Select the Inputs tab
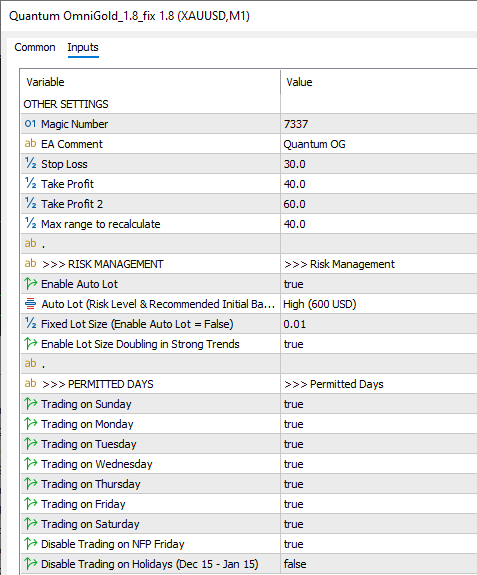The height and width of the screenshot is (575, 477). click(x=83, y=47)
